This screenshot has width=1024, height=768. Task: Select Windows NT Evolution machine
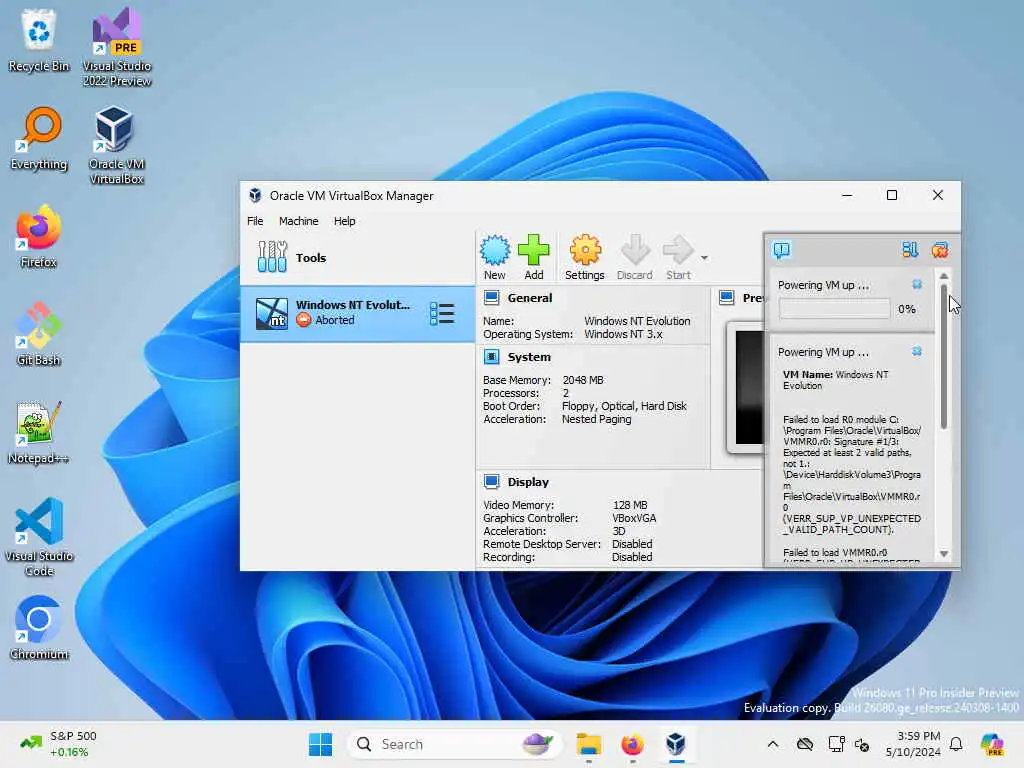pos(357,313)
